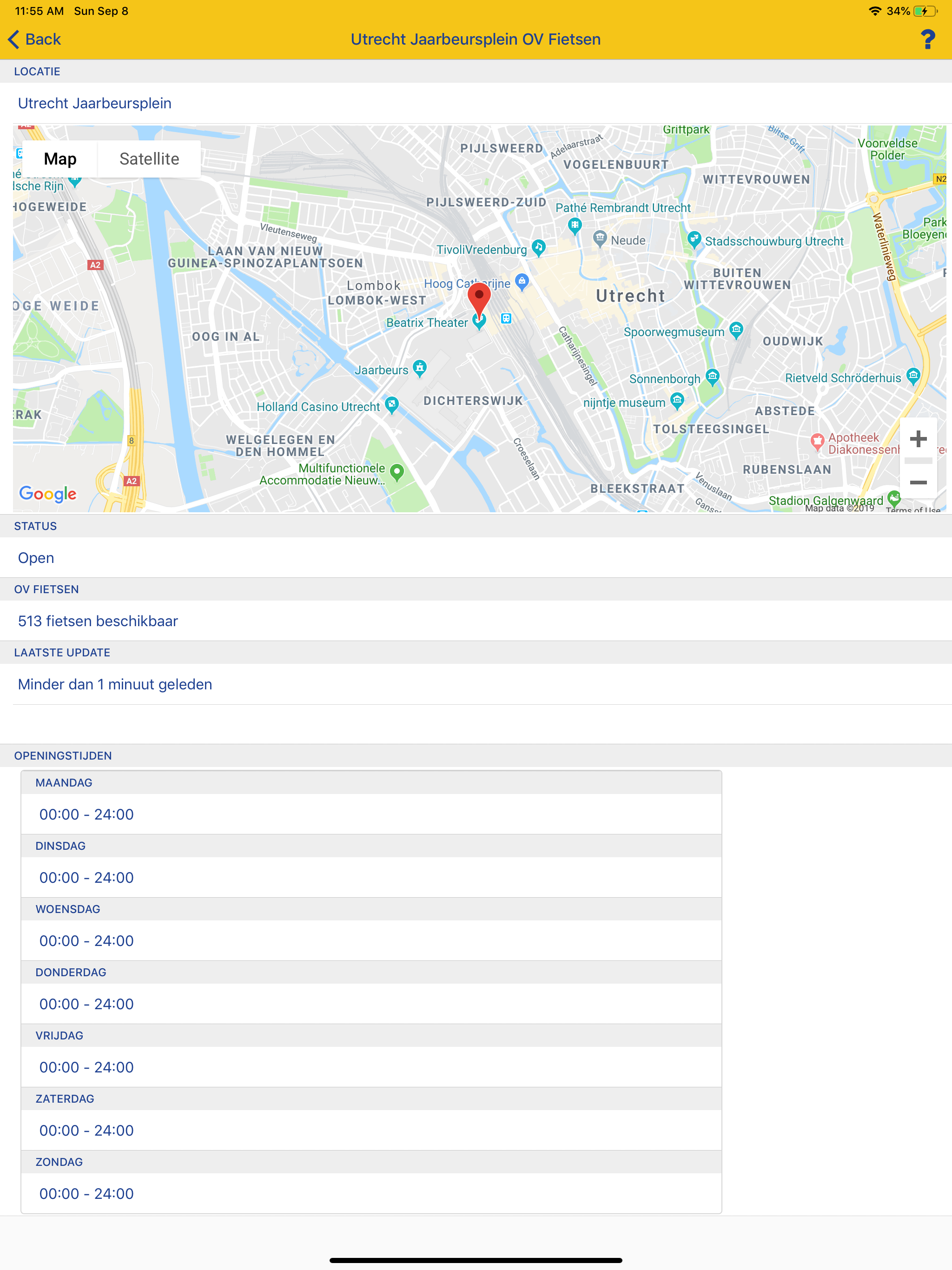Select the Utrecht Jaarbeursplein location row

coord(476,103)
